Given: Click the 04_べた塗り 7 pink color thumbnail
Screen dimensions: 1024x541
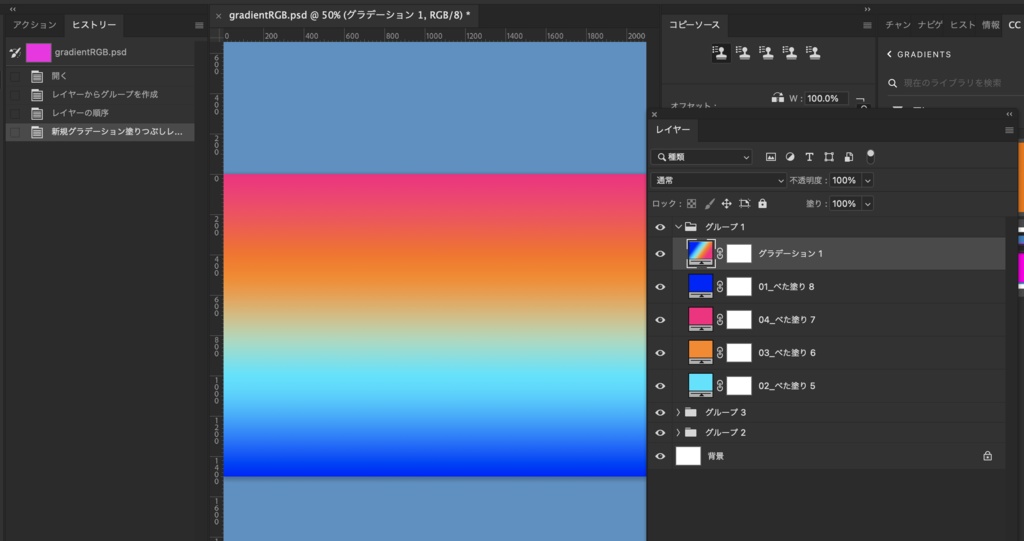Looking at the screenshot, I should point(701,318).
